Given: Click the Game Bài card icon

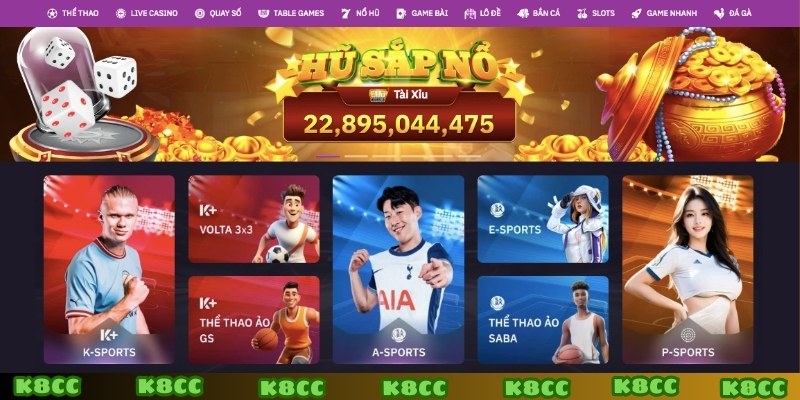Looking at the screenshot, I should click(x=401, y=14).
